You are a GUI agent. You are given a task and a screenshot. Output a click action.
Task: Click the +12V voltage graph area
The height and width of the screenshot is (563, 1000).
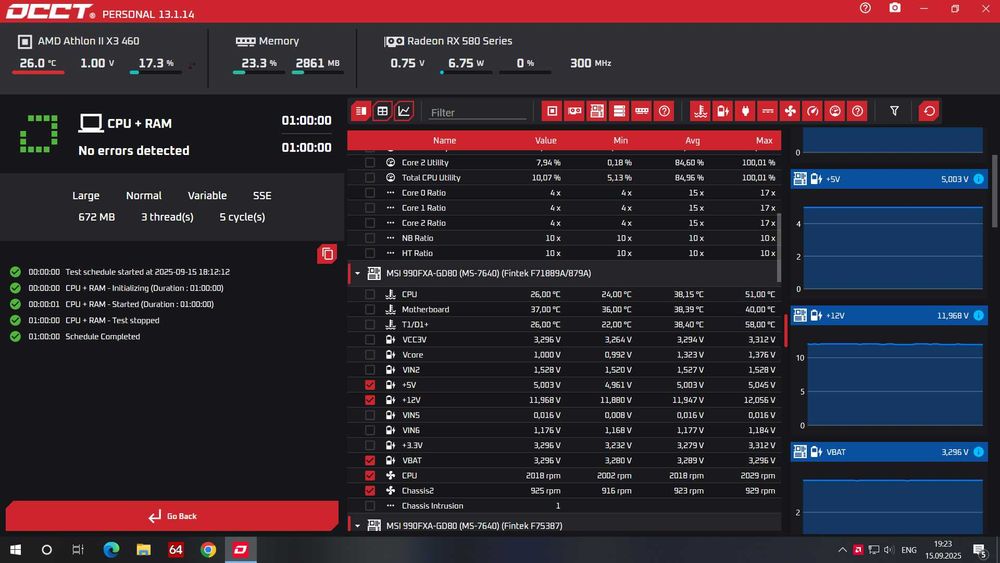point(895,384)
